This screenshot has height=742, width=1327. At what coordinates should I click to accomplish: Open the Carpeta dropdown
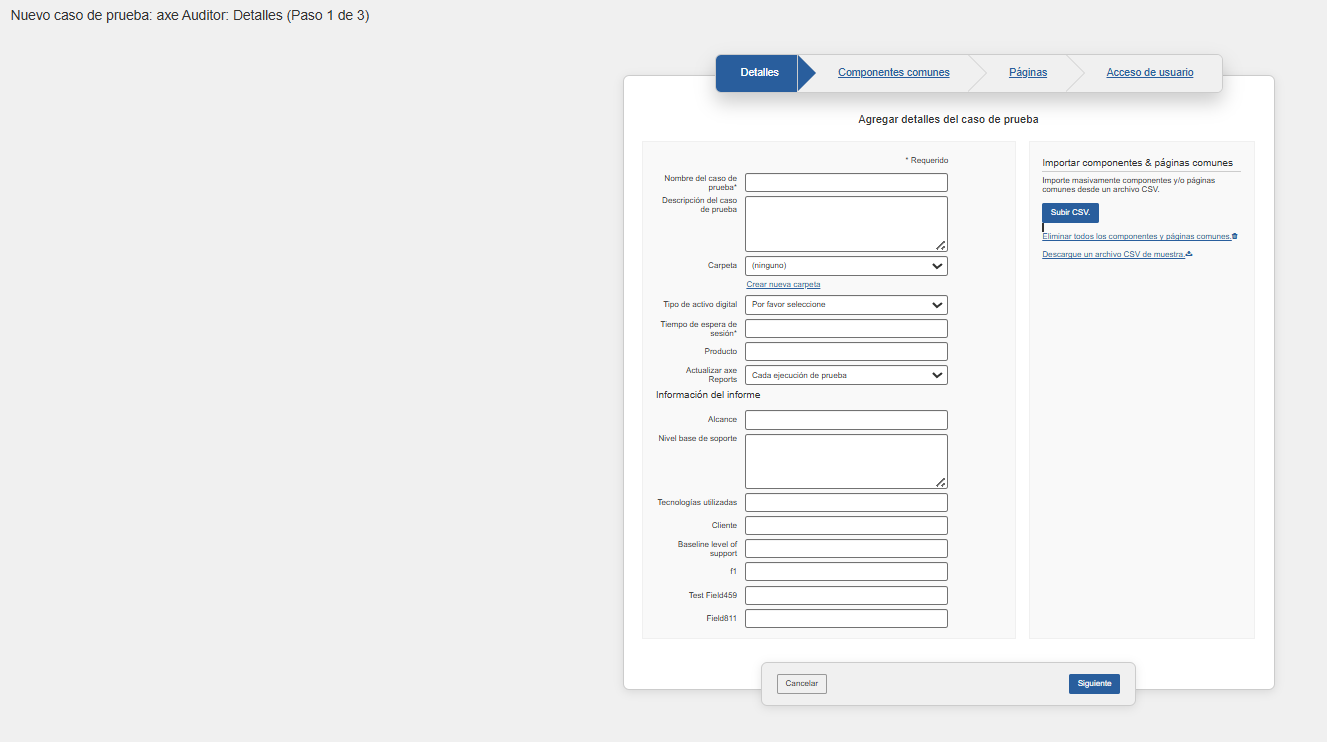pos(845,266)
